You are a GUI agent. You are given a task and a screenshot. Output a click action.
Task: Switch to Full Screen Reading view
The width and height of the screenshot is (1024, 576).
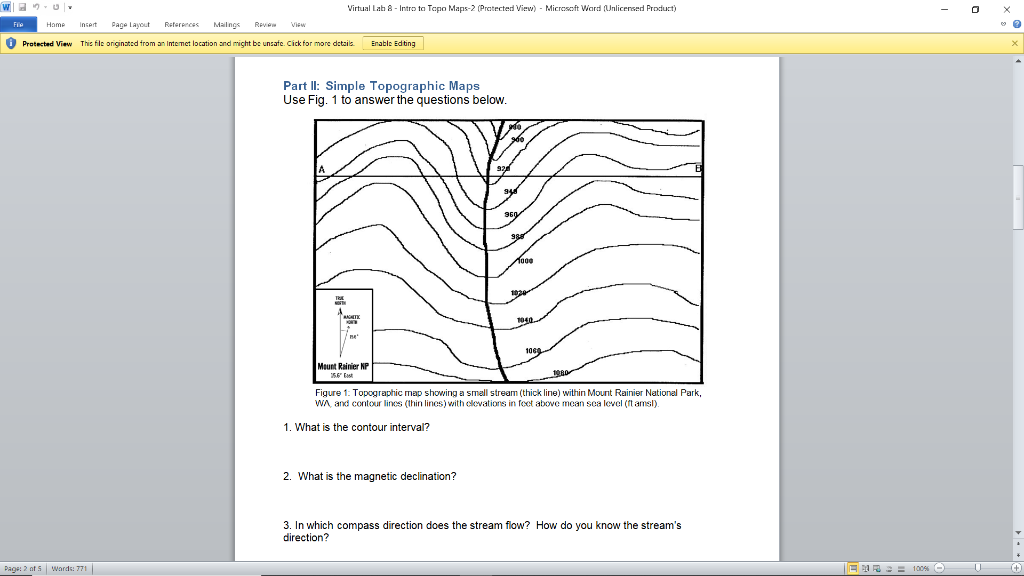866,567
